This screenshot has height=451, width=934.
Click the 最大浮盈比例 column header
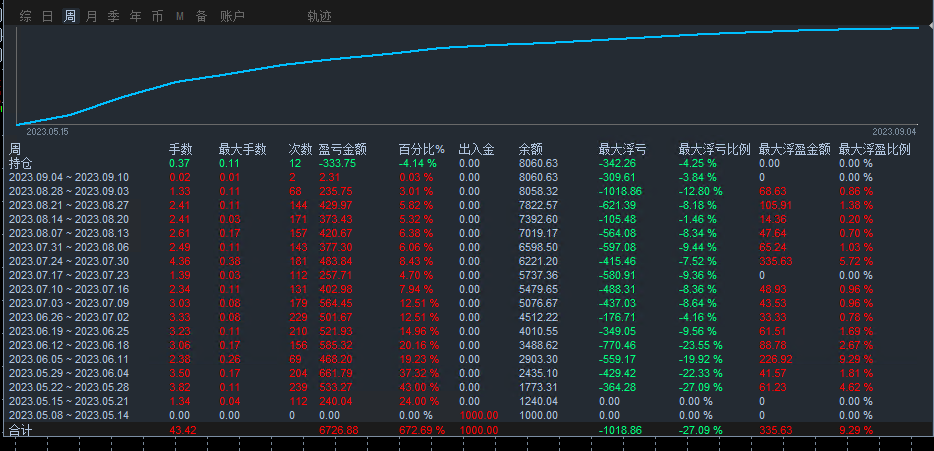click(x=874, y=150)
